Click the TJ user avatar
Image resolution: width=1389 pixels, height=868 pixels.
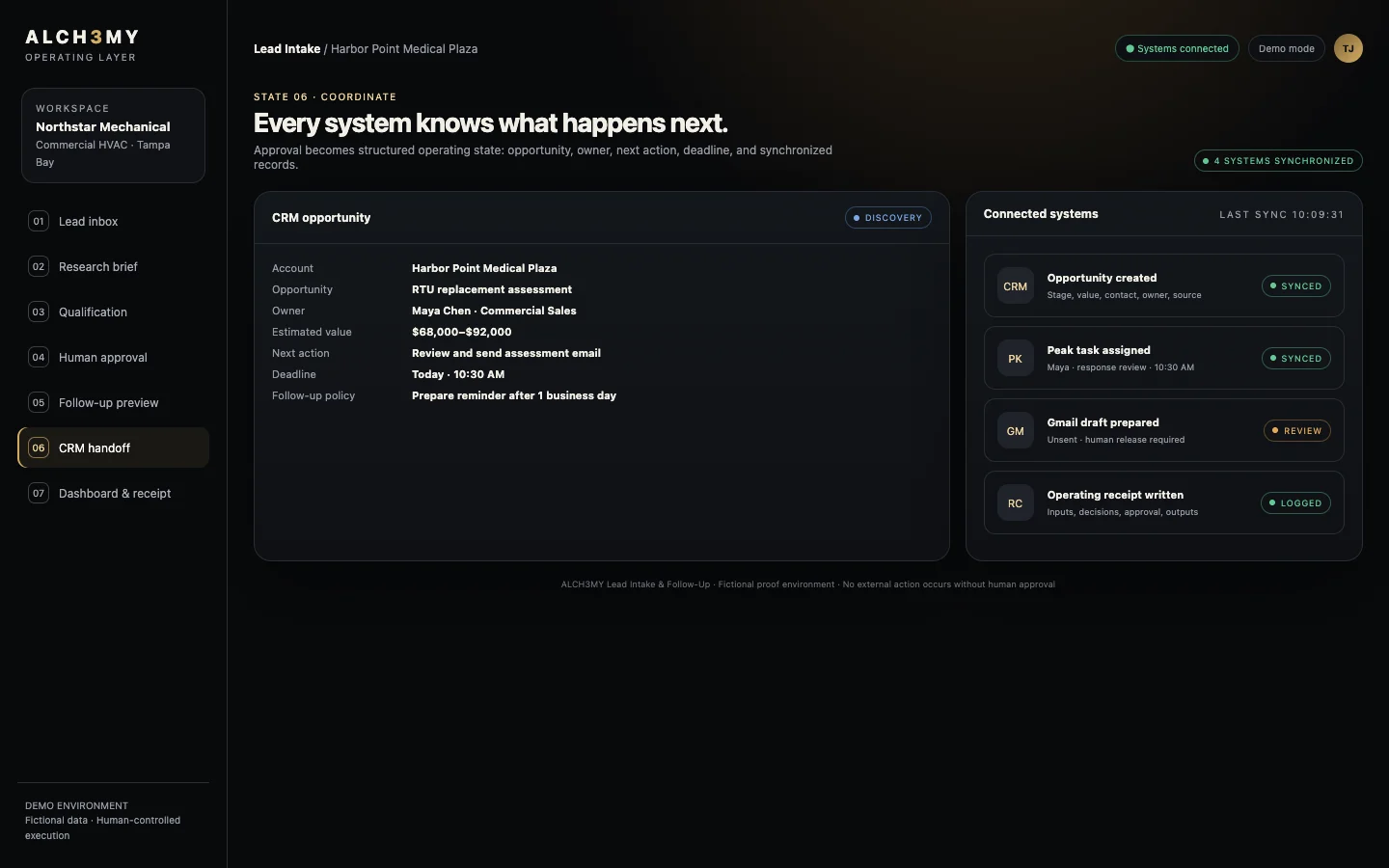tap(1348, 48)
